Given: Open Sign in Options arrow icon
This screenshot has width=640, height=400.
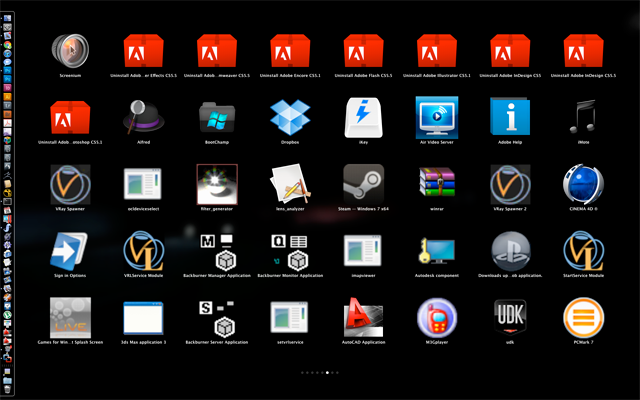Looking at the screenshot, I should point(69,251).
